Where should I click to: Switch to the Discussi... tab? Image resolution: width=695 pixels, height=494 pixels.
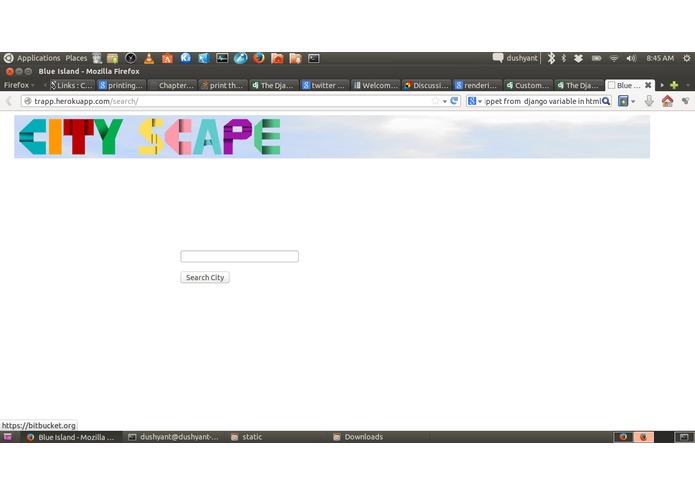426,85
